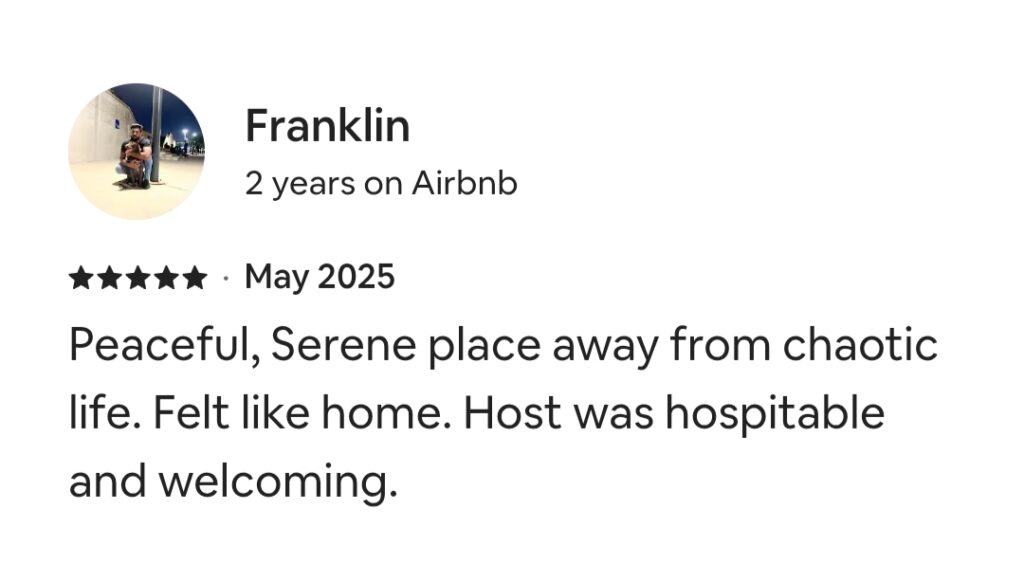Open Franklin's circular profile photo

(136, 151)
